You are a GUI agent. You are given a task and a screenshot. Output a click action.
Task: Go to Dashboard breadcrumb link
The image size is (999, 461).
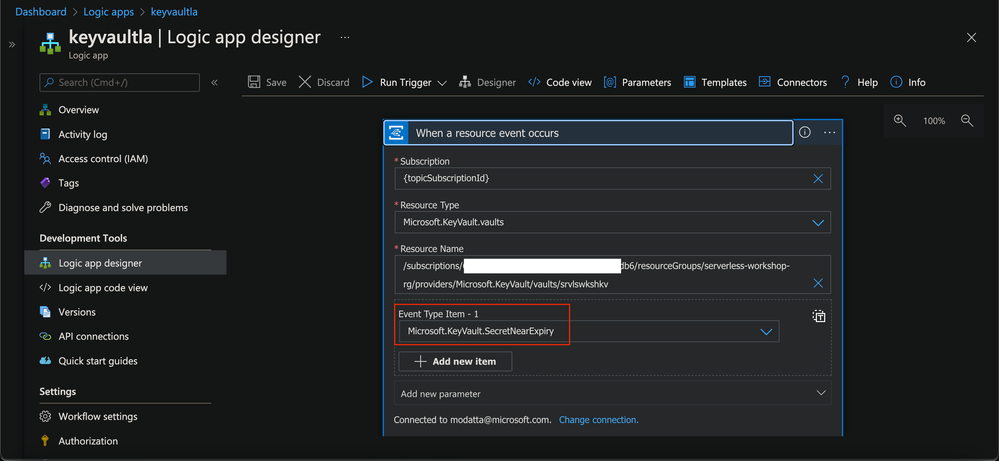(x=41, y=12)
